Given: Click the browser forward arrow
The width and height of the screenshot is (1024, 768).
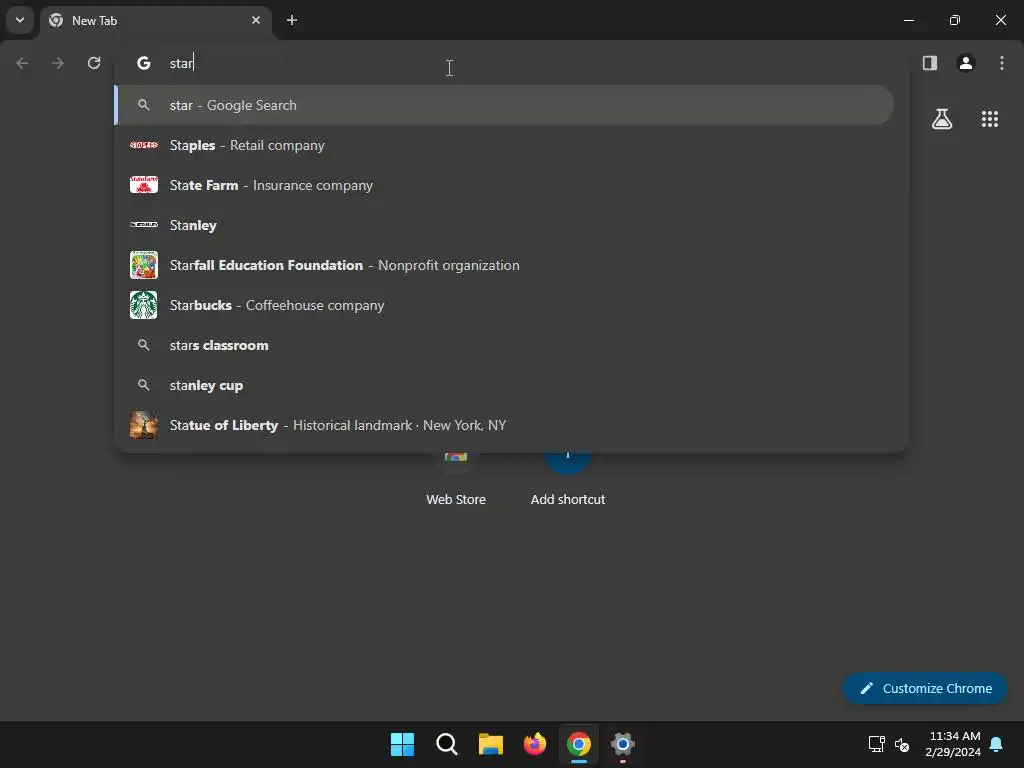Looking at the screenshot, I should 58,63.
